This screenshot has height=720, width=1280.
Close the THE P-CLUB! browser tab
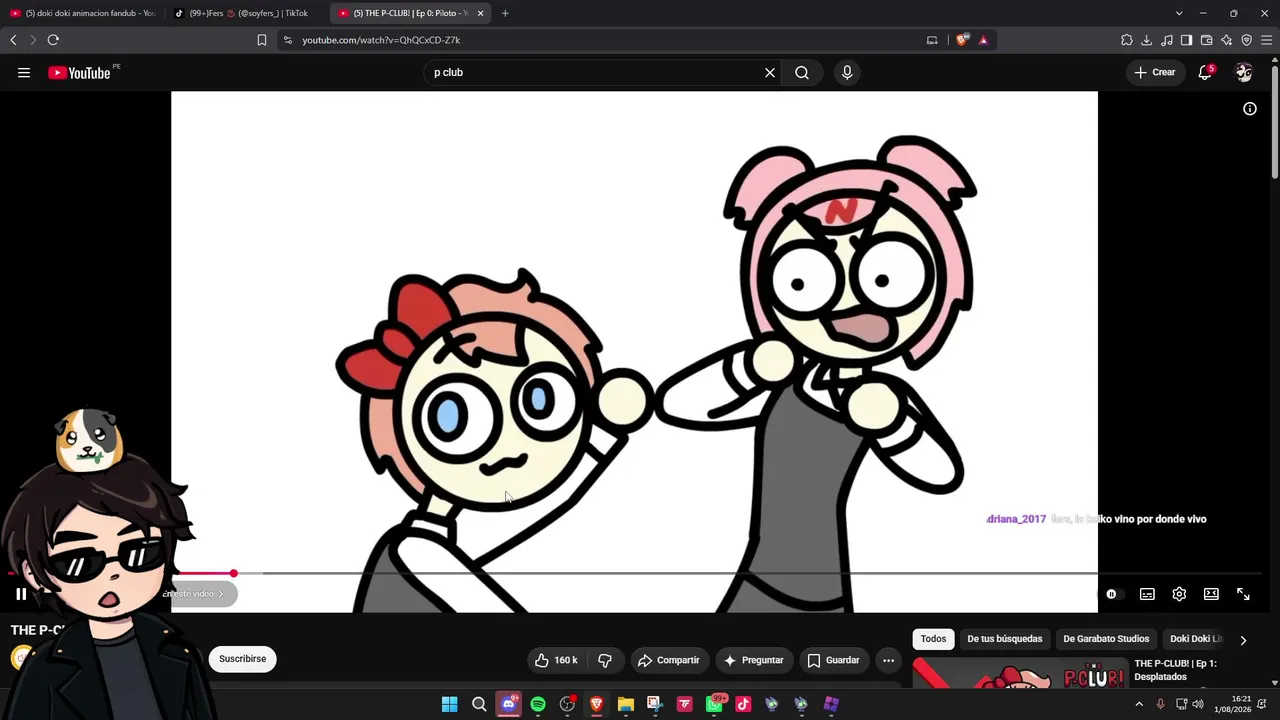click(481, 13)
